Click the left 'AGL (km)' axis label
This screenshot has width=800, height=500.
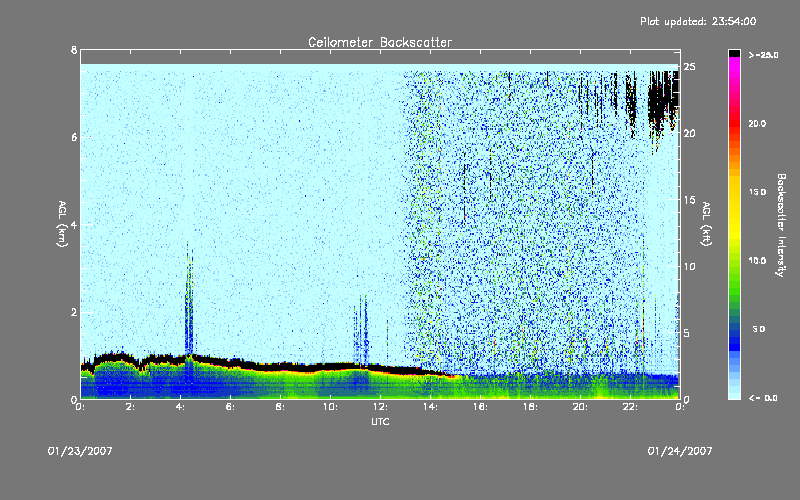[62, 224]
